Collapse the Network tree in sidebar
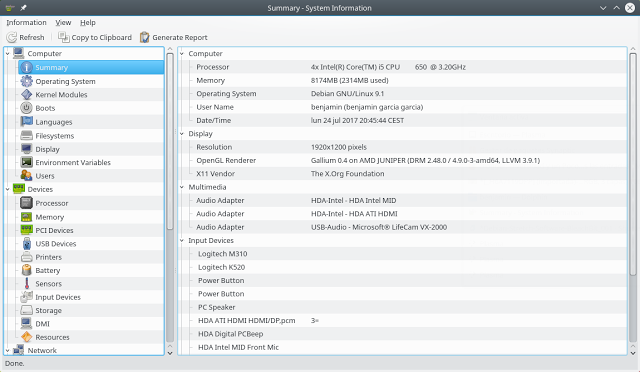This screenshot has width=640, height=372. point(7,350)
